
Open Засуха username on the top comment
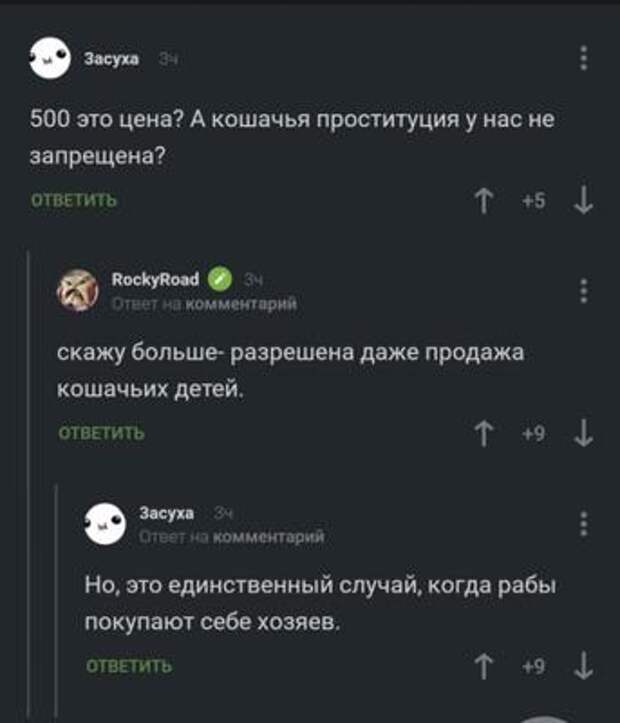click(111, 59)
